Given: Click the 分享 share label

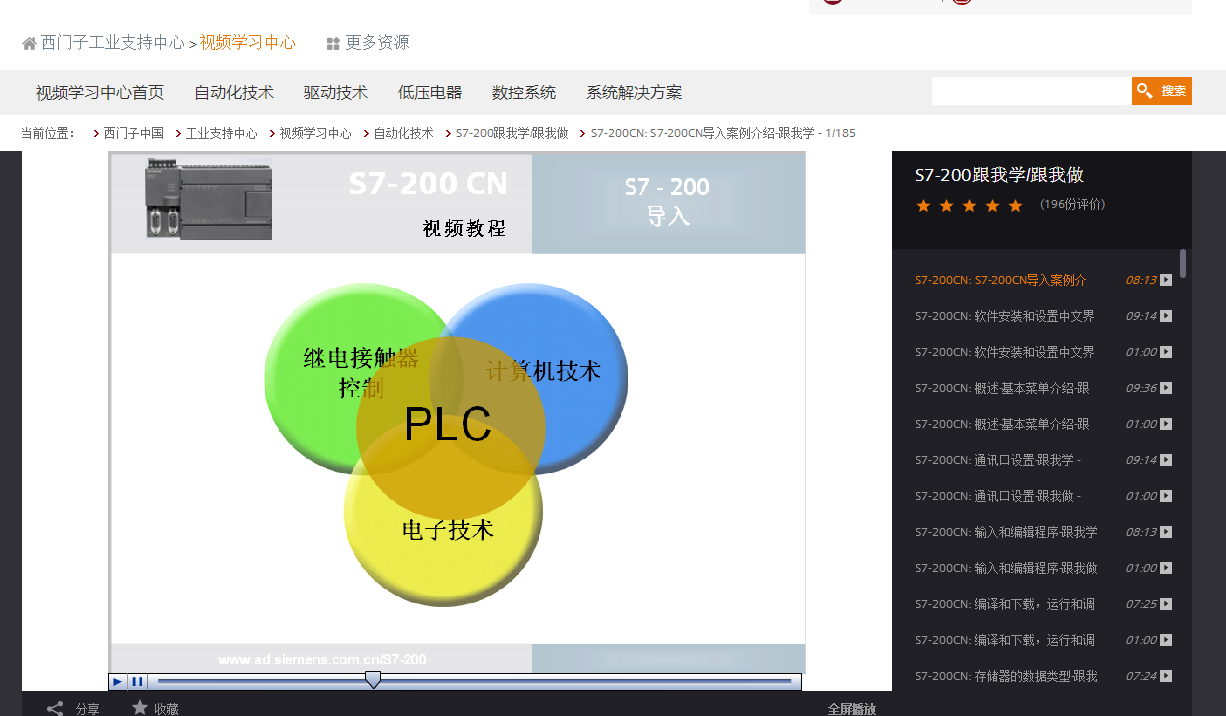Looking at the screenshot, I should (x=88, y=709).
